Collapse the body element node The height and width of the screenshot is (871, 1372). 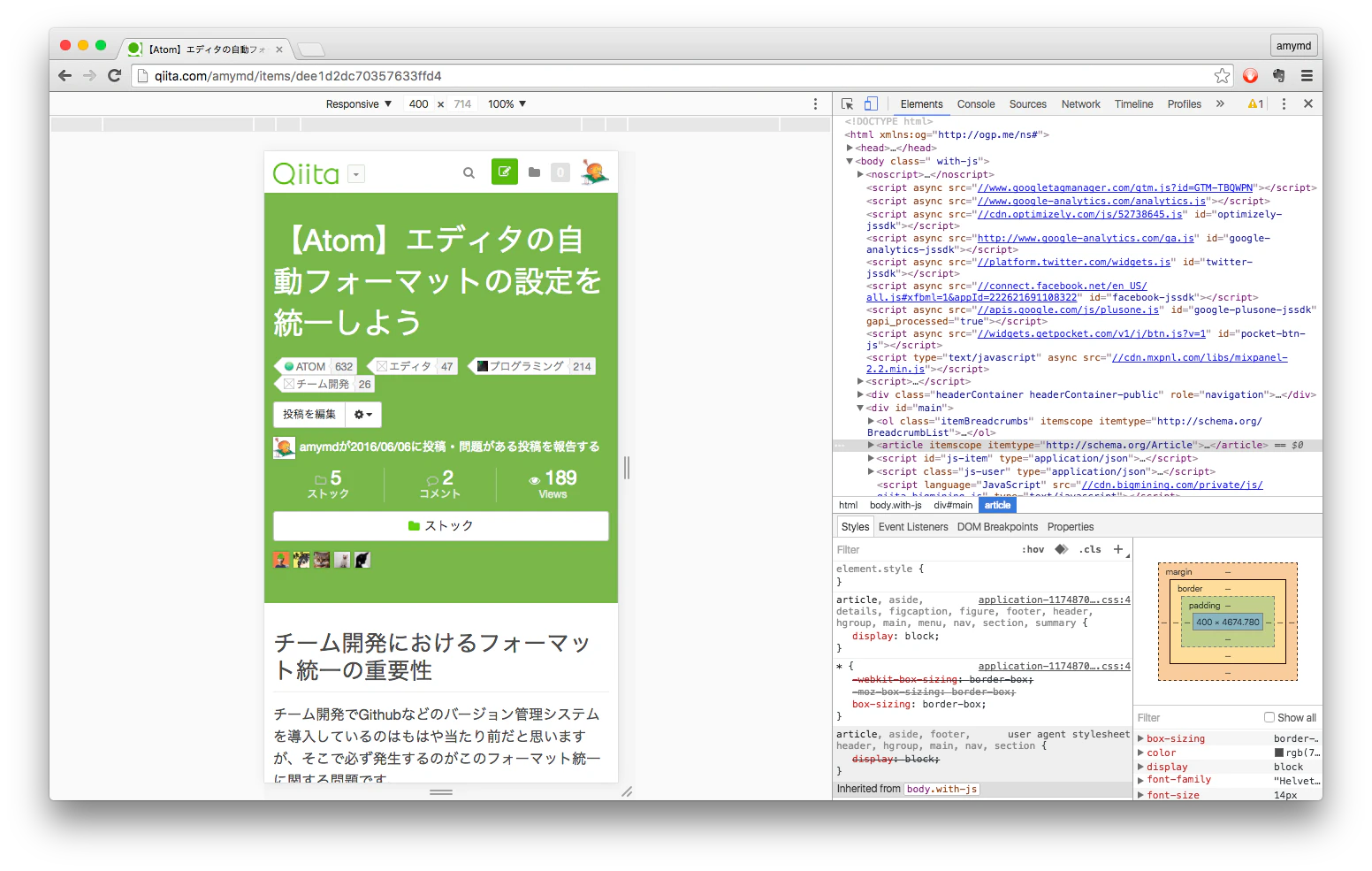tap(850, 161)
